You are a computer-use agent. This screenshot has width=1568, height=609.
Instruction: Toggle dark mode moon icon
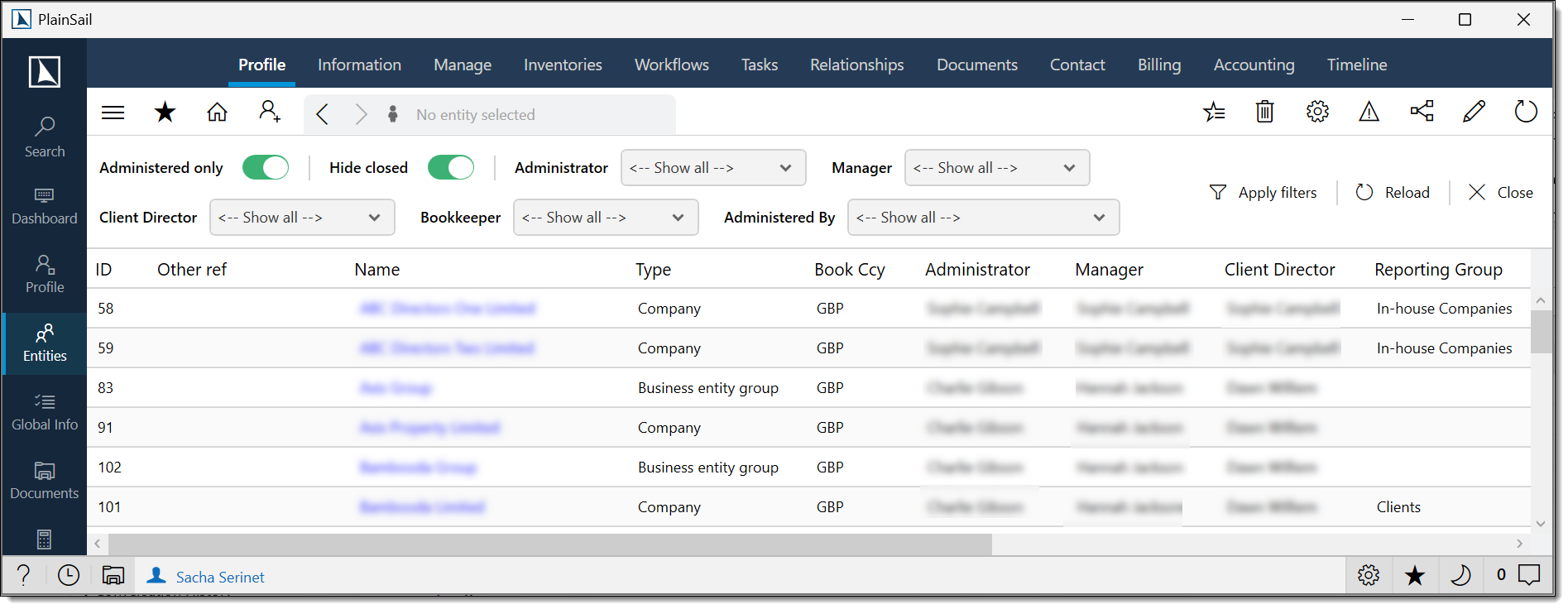coord(1460,575)
